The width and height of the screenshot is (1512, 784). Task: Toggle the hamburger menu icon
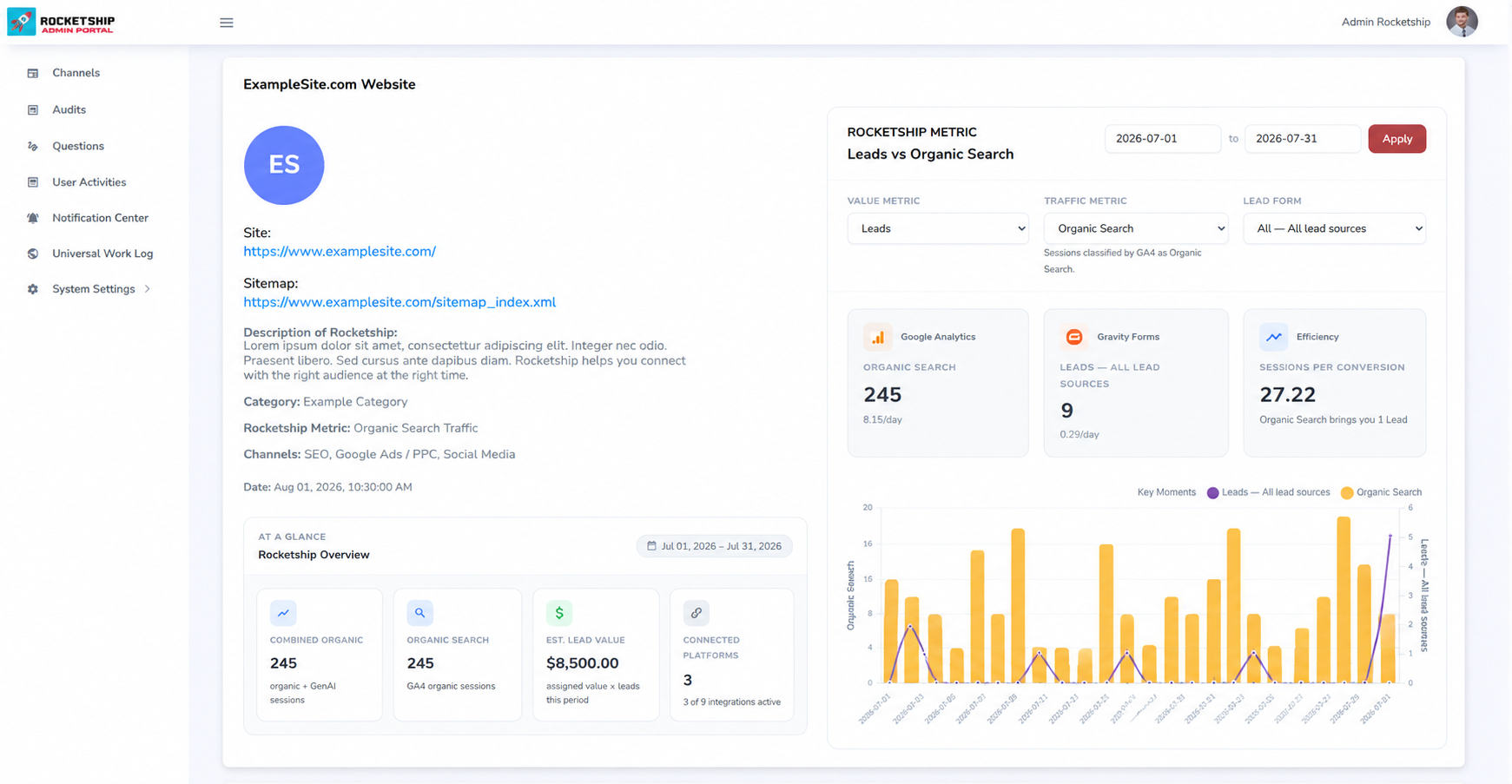tap(227, 23)
